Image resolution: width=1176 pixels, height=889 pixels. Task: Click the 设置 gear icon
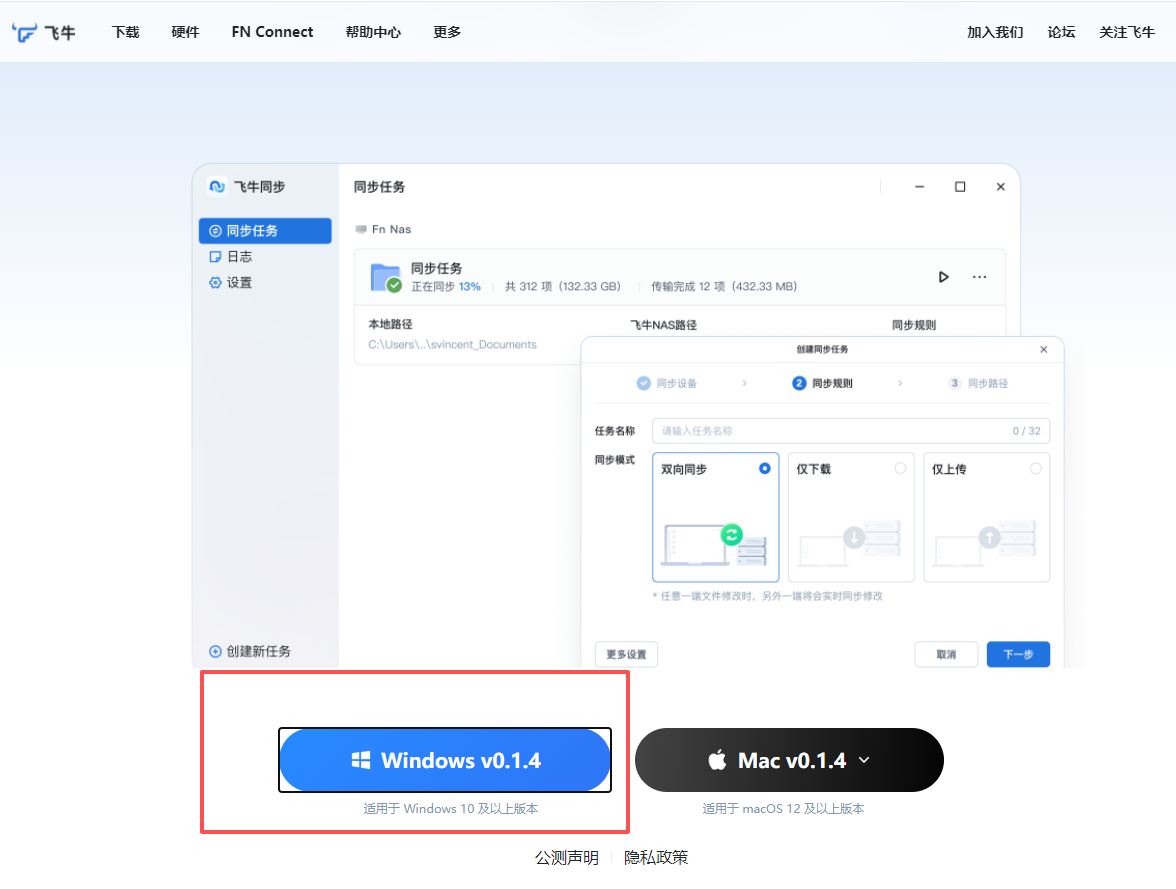pyautogui.click(x=215, y=283)
